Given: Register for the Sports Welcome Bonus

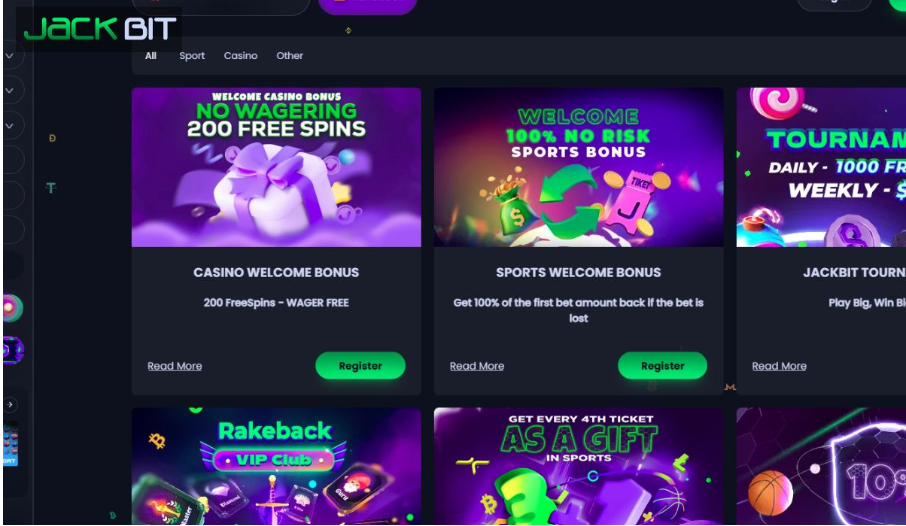Looking at the screenshot, I should [662, 365].
